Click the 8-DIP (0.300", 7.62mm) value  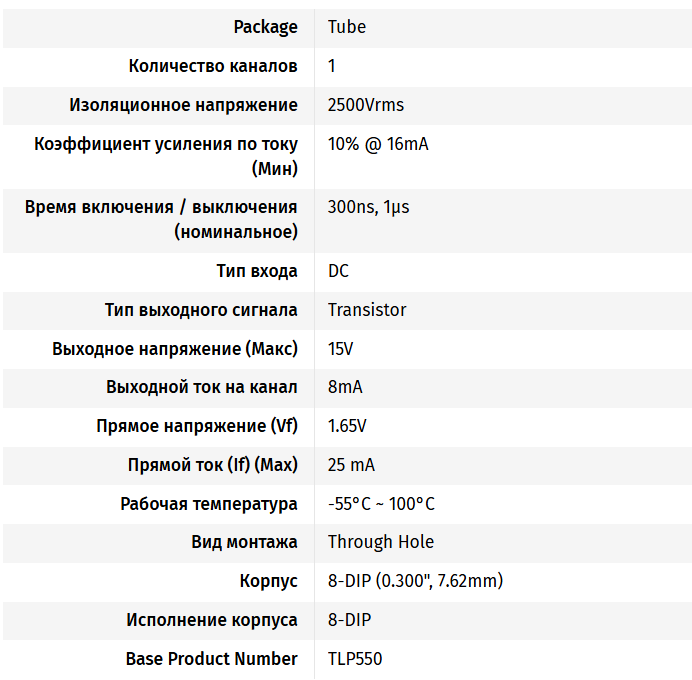click(x=415, y=581)
